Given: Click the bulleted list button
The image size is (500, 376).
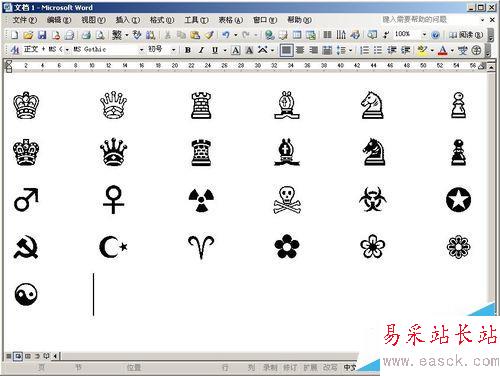Looking at the screenshot, I should click(378, 50).
